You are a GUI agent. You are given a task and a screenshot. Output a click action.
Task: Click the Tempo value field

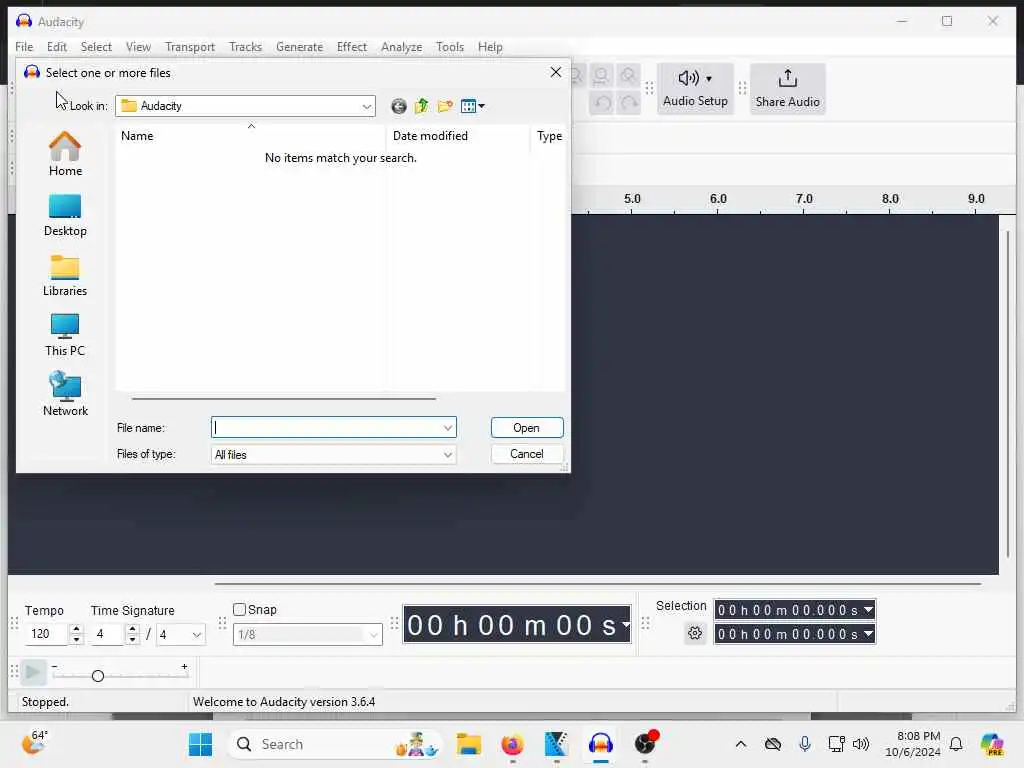(46, 634)
